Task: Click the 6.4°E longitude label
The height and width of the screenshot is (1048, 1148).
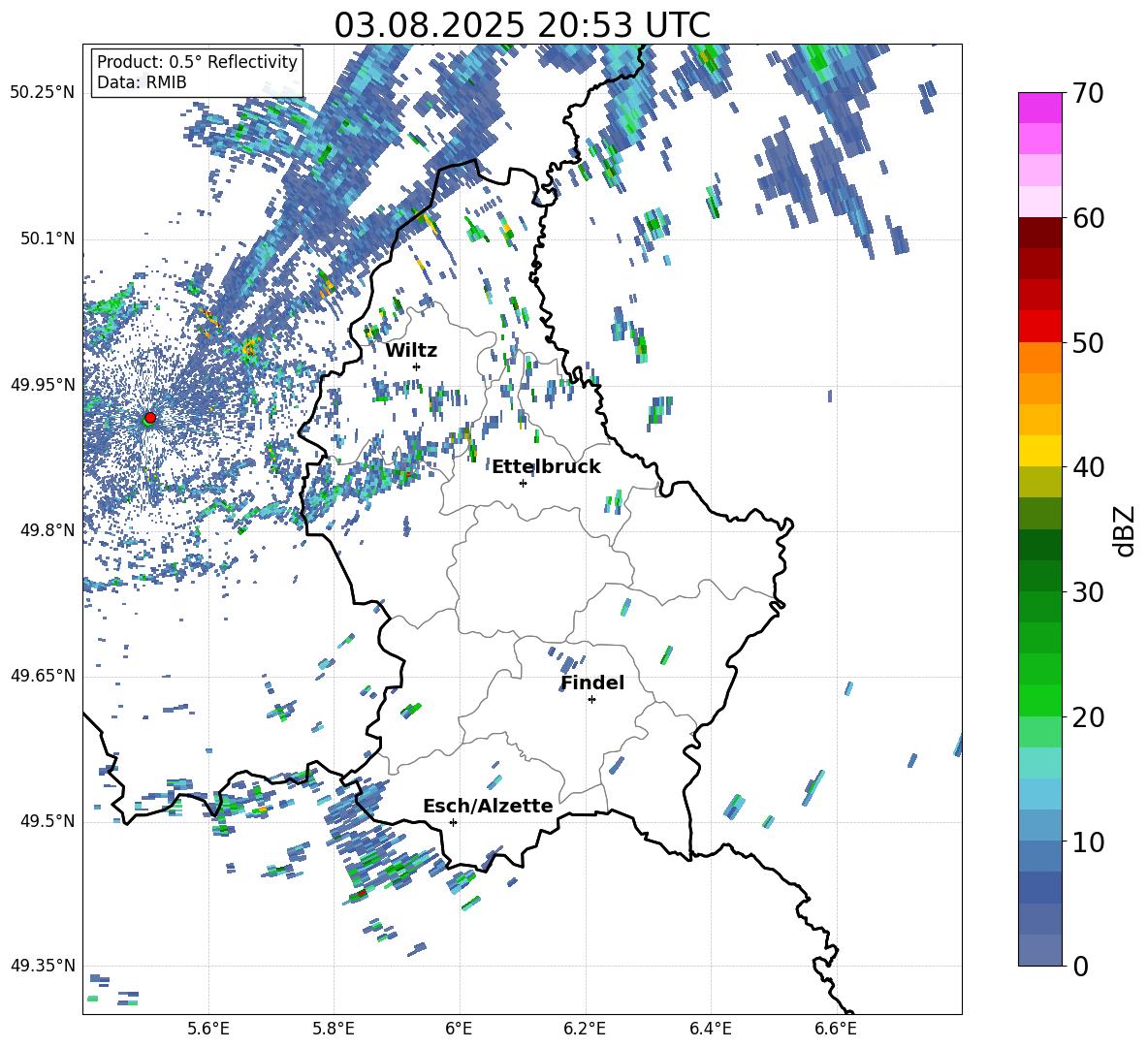Action: (710, 1029)
